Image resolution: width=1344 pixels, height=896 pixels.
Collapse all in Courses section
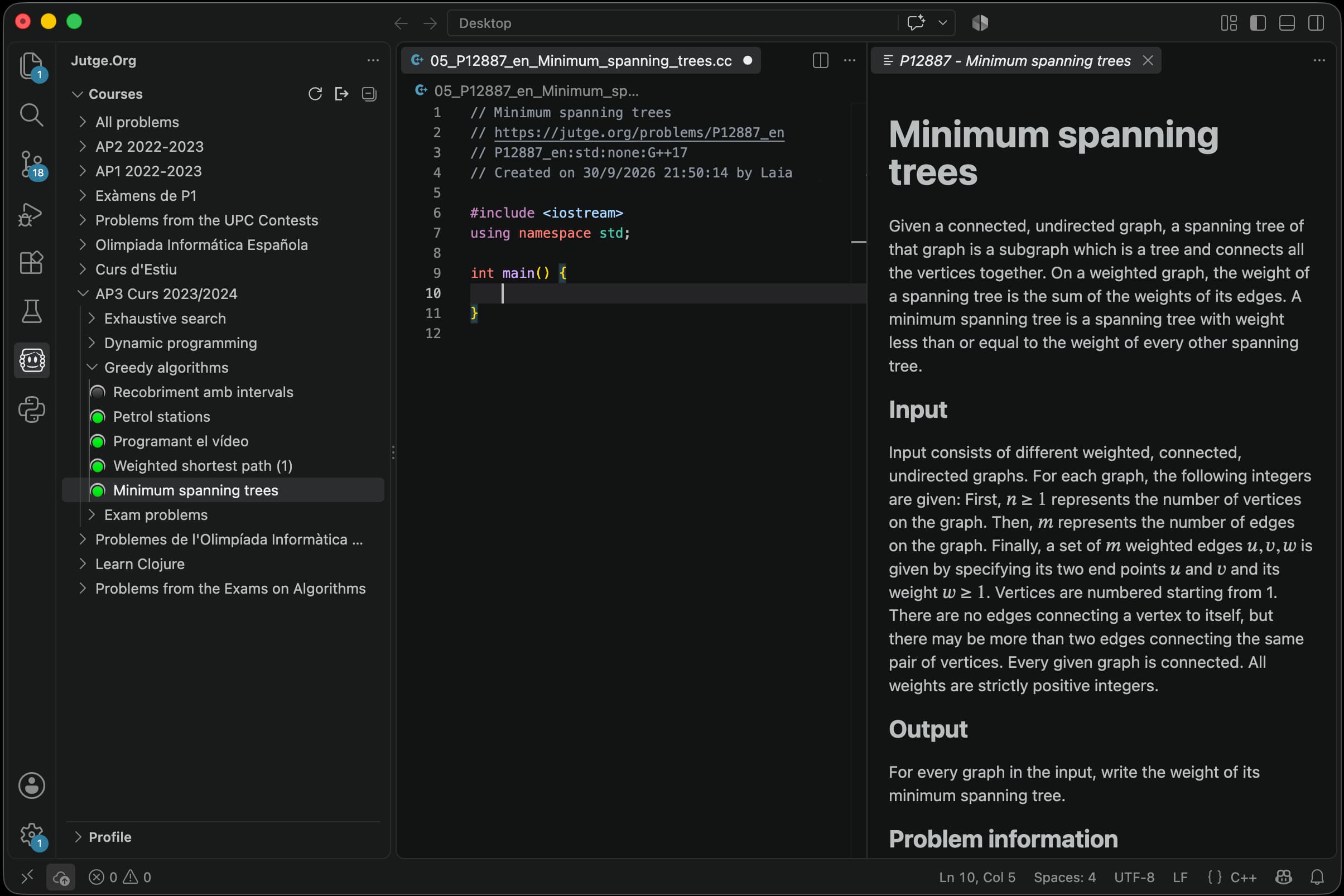click(369, 94)
